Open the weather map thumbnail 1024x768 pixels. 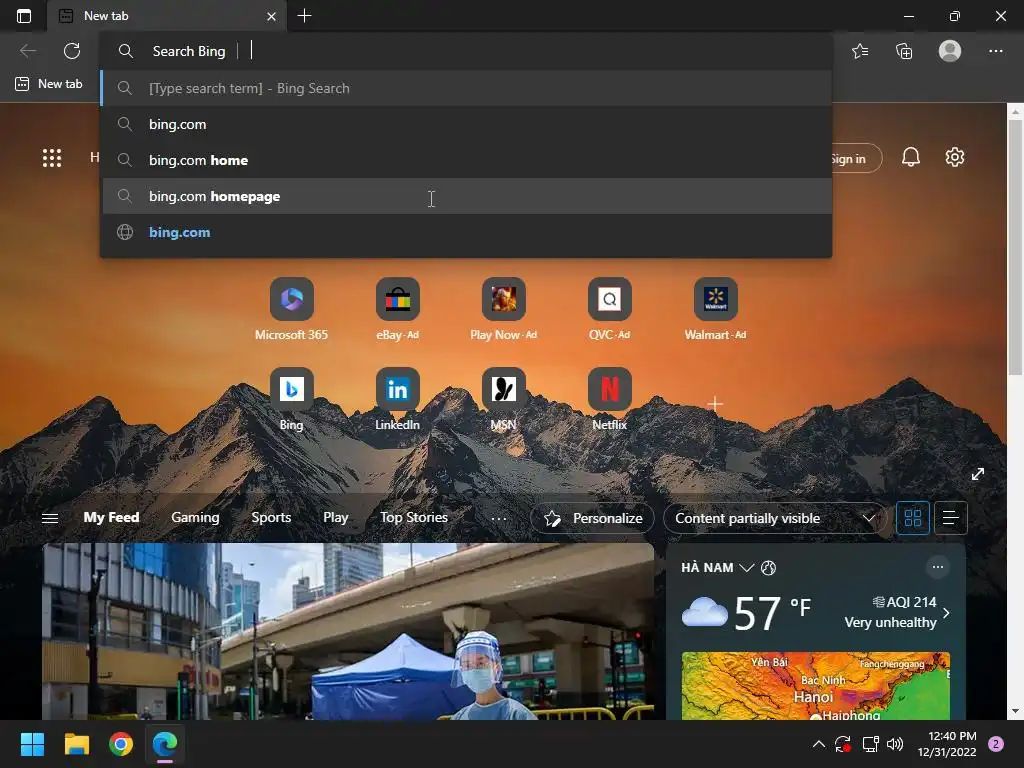pos(816,686)
